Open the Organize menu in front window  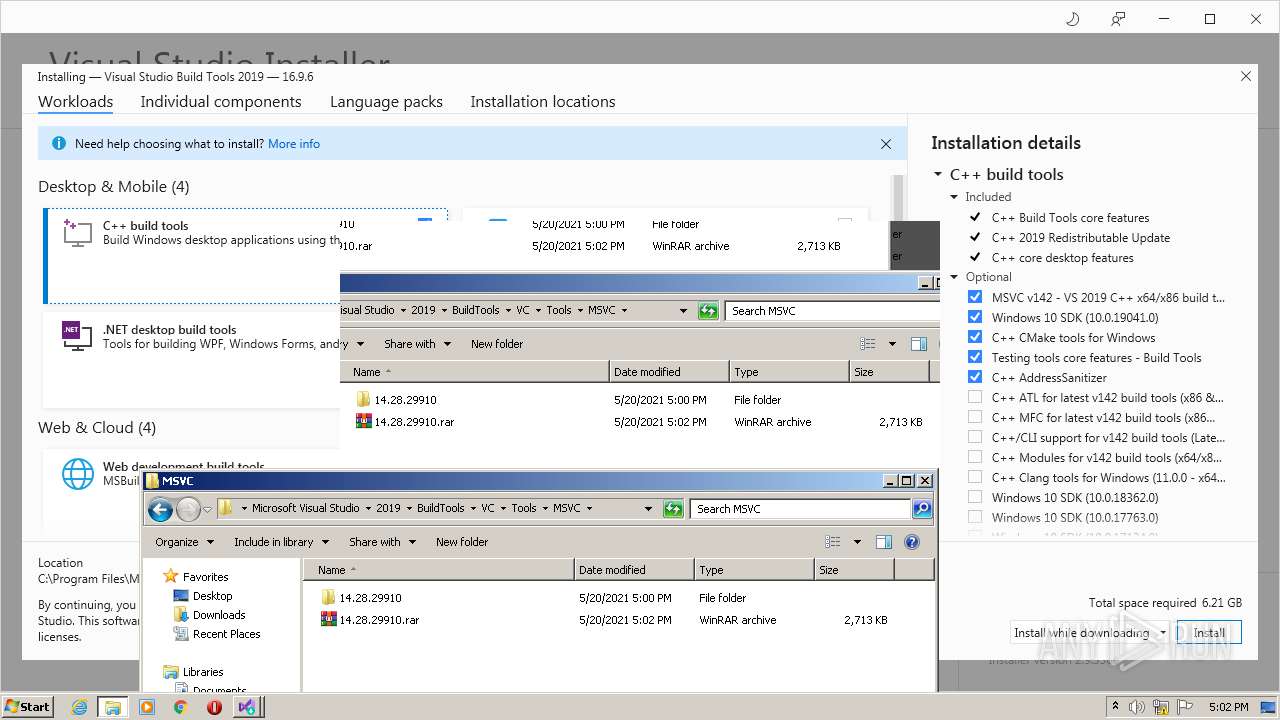[184, 542]
